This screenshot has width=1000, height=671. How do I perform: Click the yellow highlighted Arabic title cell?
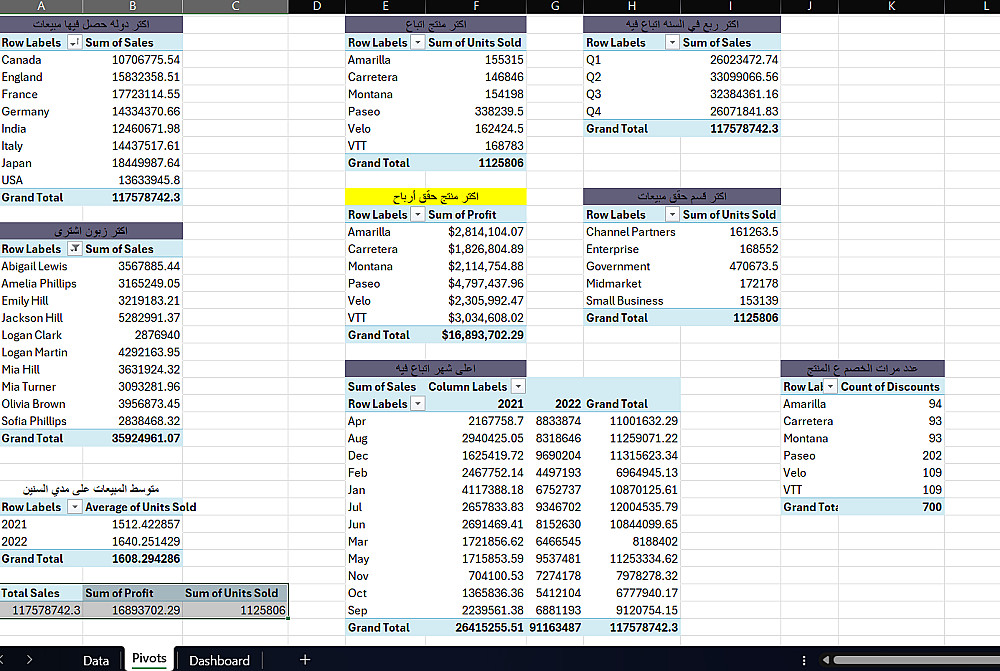(x=436, y=196)
